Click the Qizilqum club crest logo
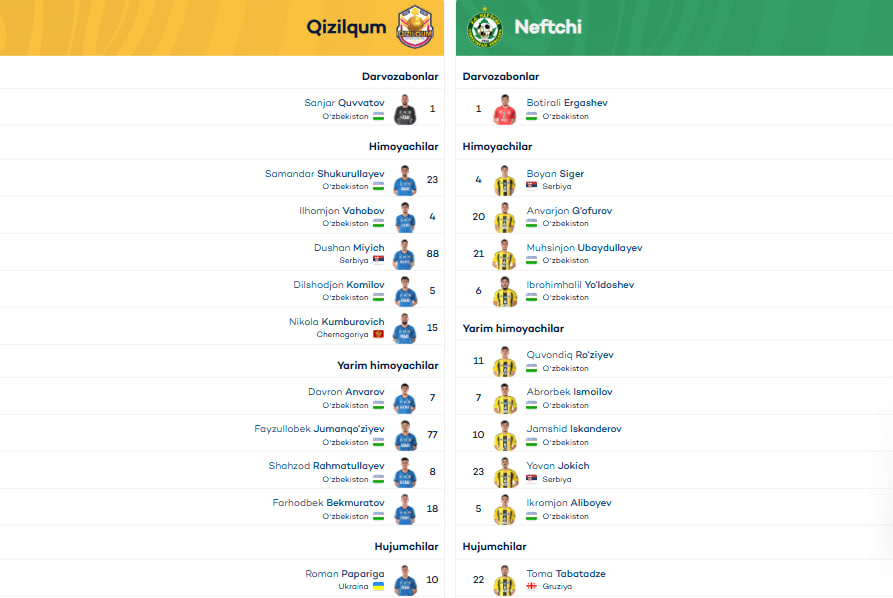This screenshot has width=893, height=598. click(x=415, y=27)
